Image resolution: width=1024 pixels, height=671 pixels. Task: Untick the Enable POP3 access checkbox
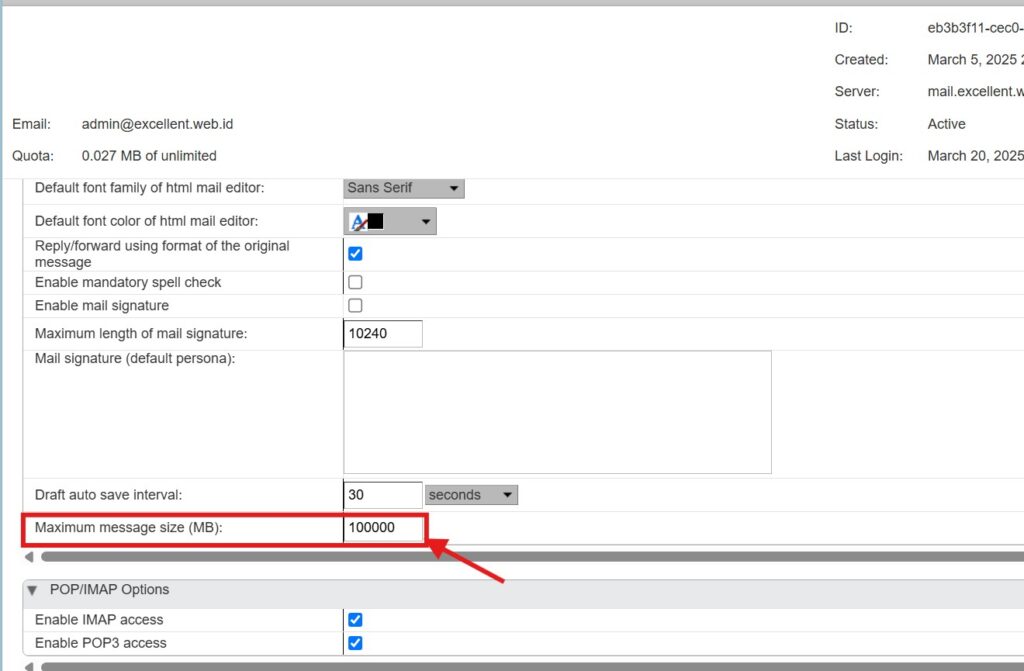[x=355, y=643]
